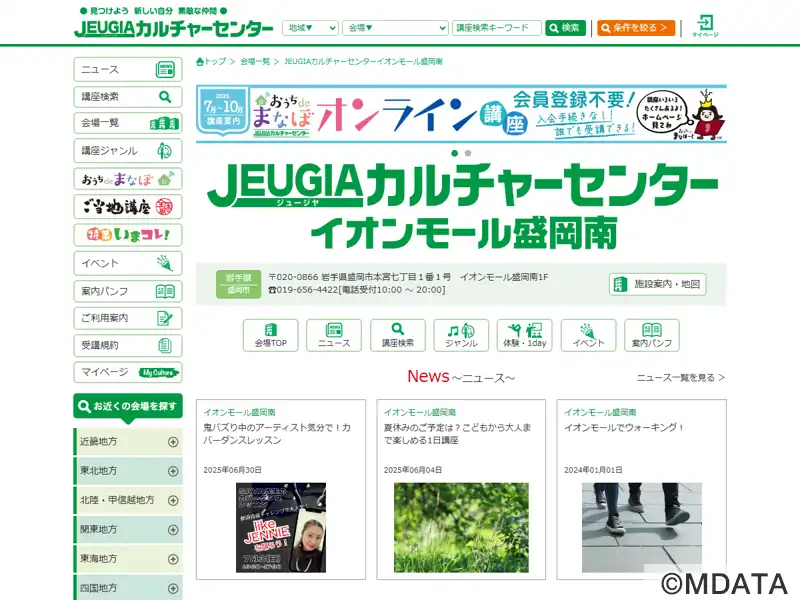This screenshot has width=800, height=600.
Task: Open 講座ジャンル in the left sidebar
Action: point(128,151)
